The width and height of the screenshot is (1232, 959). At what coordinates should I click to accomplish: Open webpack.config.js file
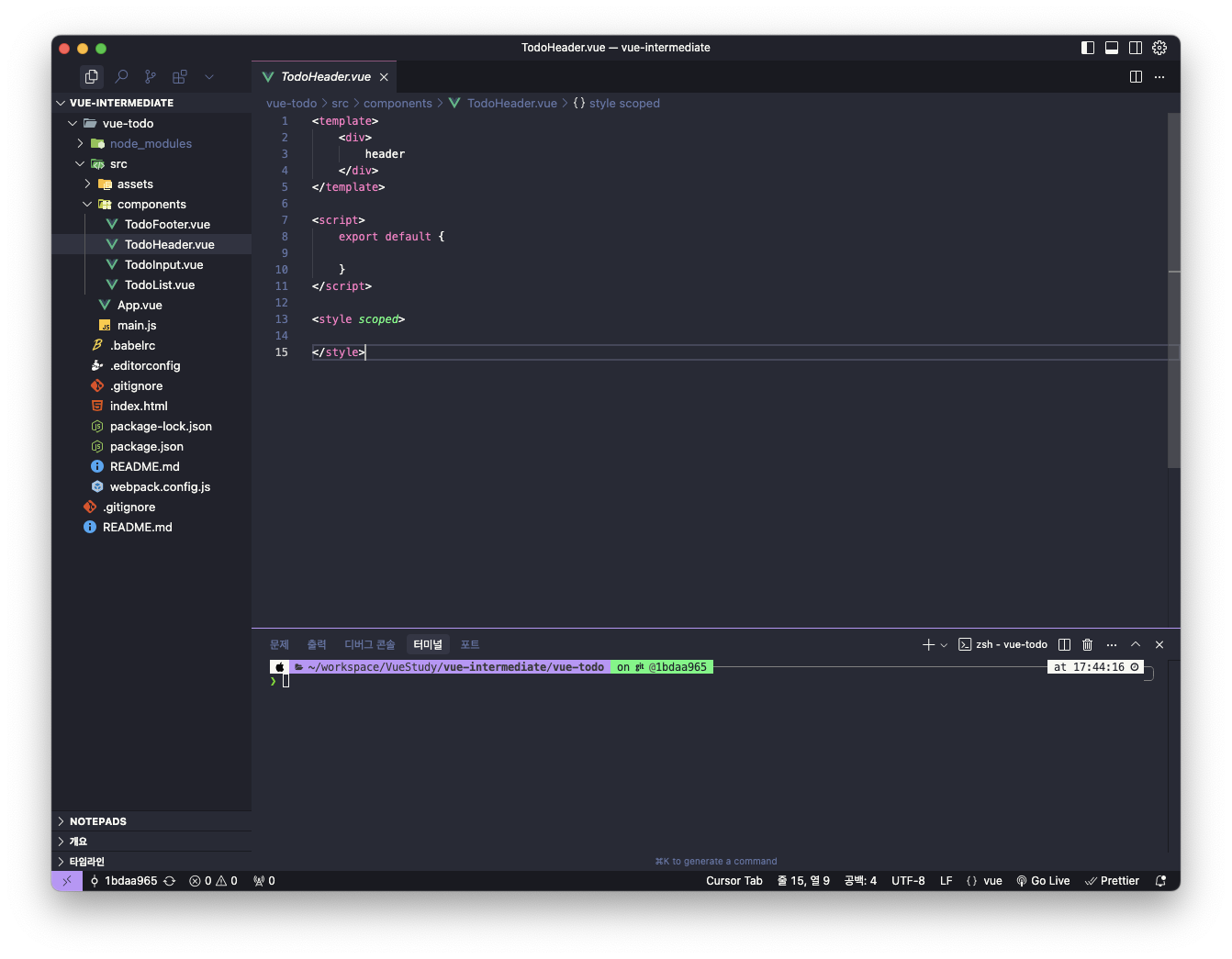[151, 486]
